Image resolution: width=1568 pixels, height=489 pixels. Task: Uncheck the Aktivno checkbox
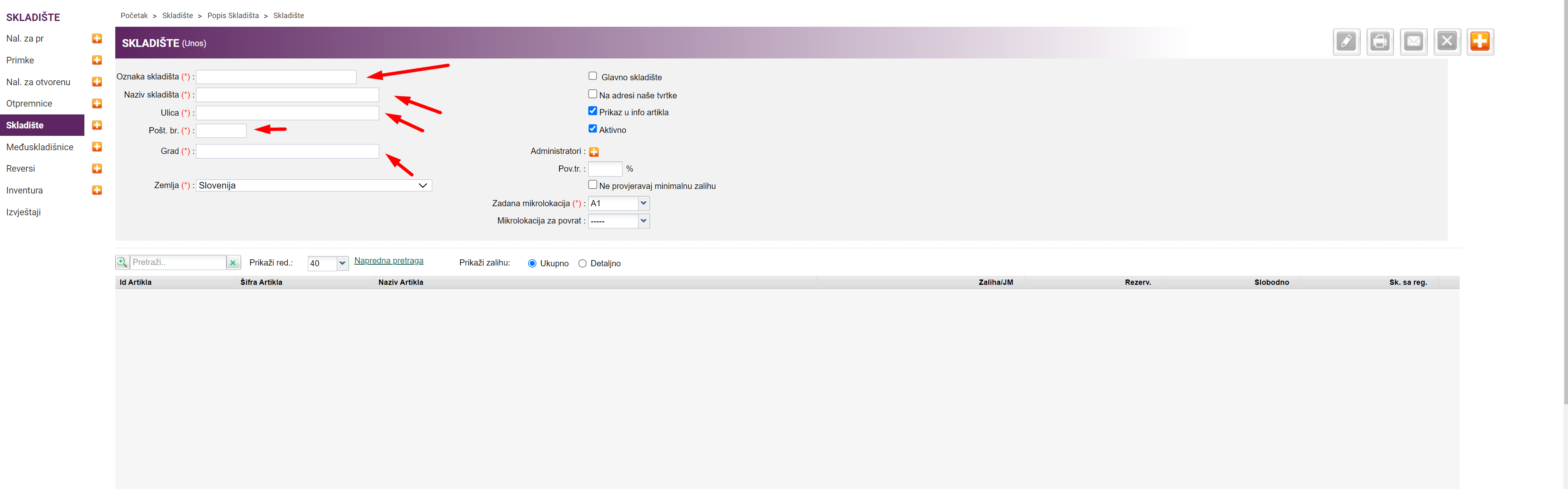[592, 128]
